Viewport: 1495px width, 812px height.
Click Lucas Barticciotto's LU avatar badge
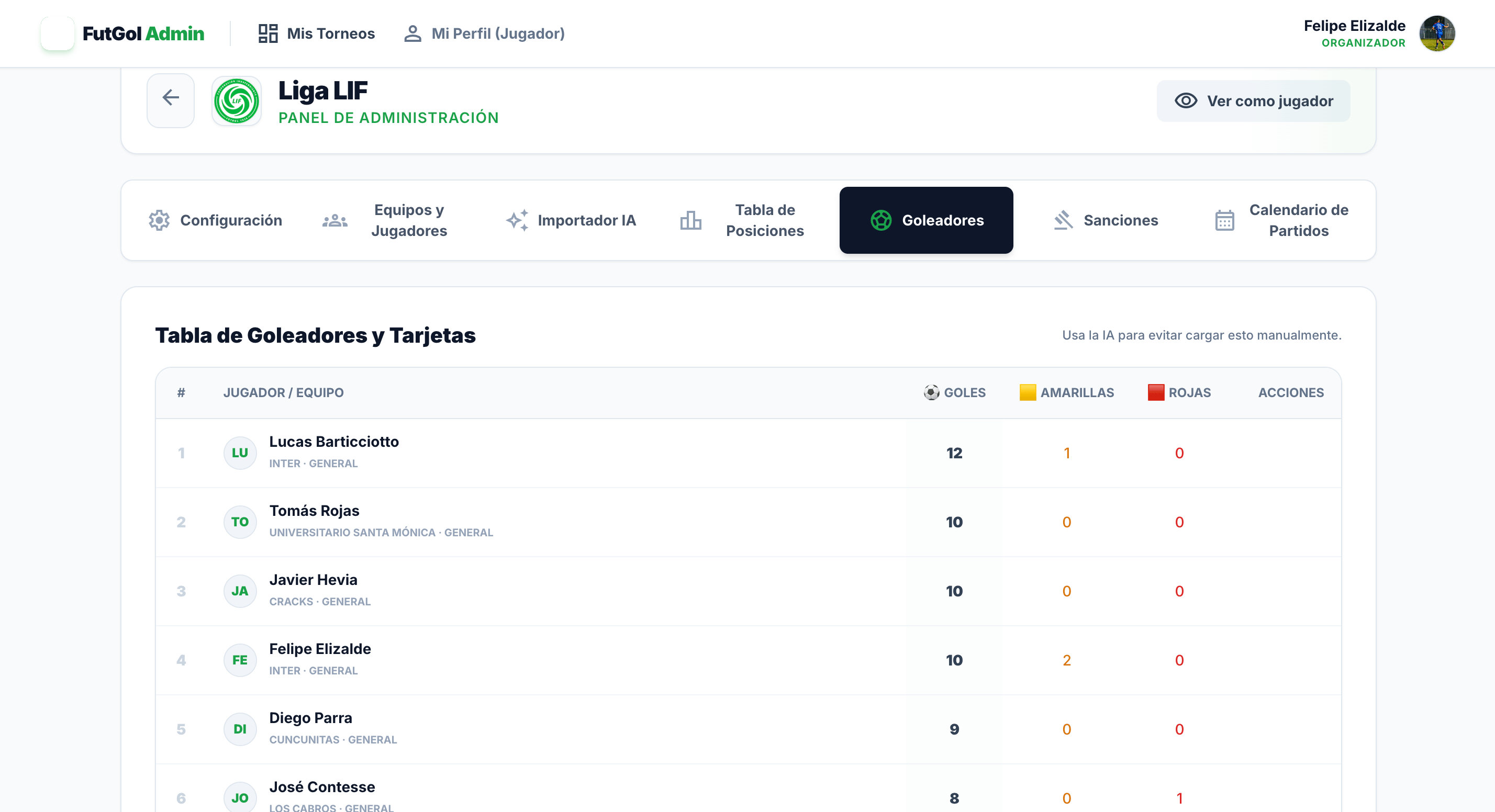(x=240, y=453)
